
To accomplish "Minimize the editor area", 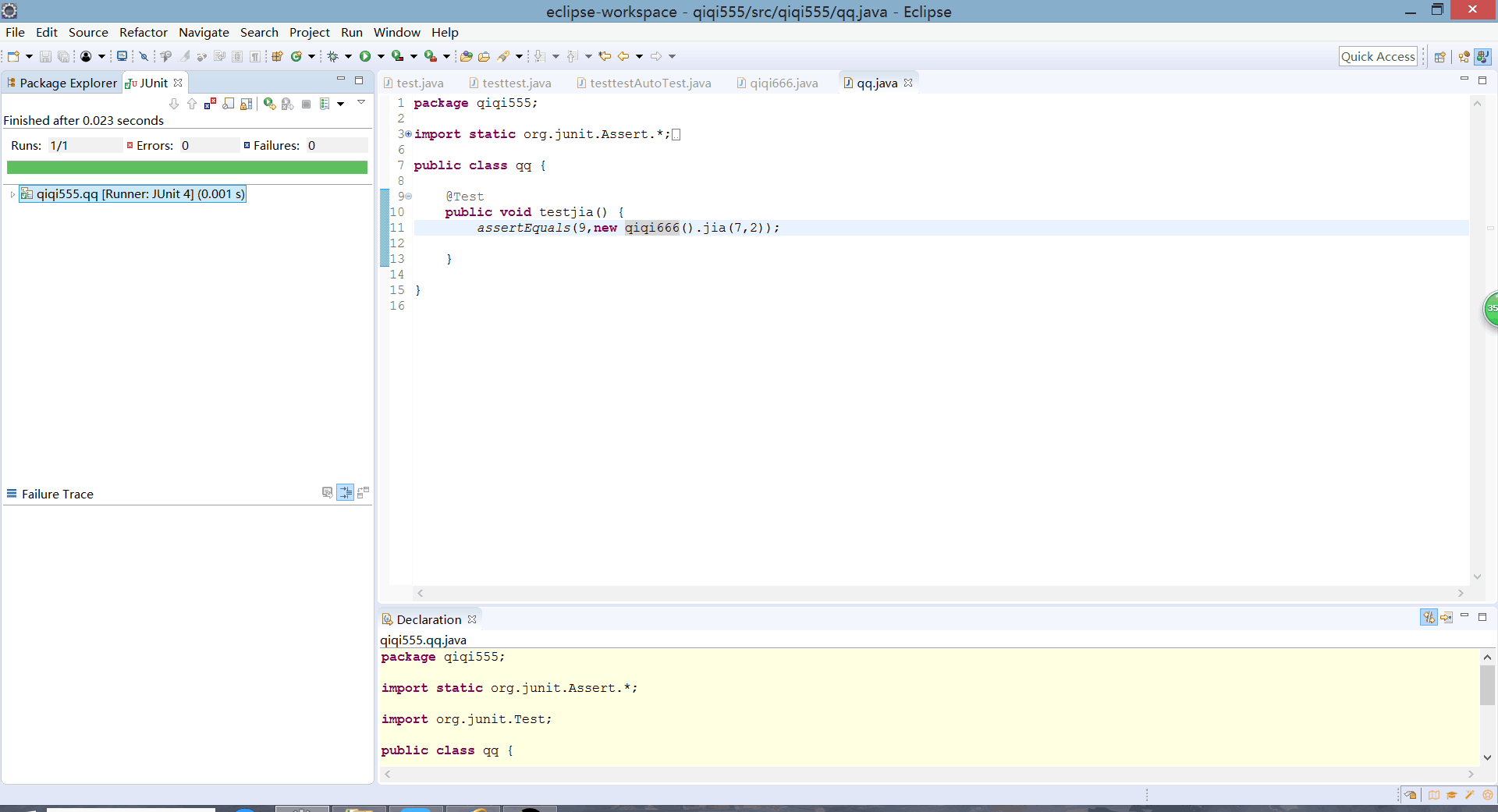I will click(1464, 80).
